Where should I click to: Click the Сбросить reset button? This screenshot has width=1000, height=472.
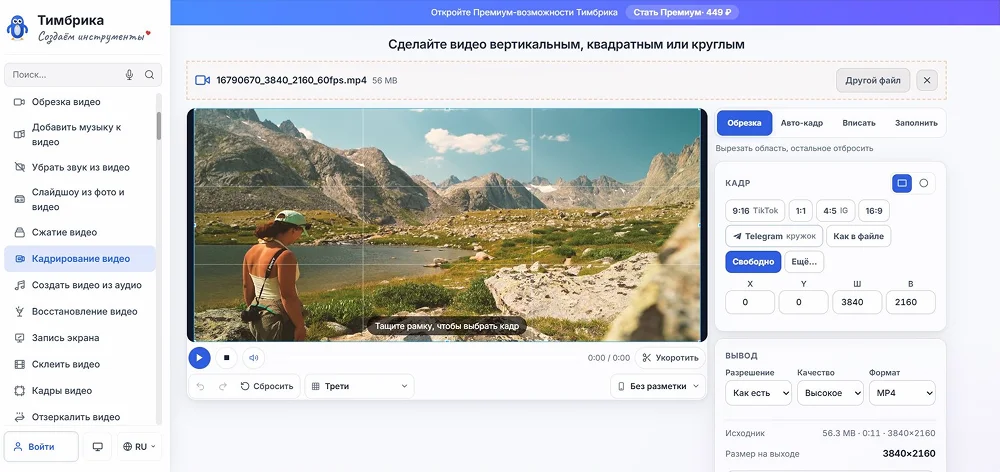pos(267,387)
